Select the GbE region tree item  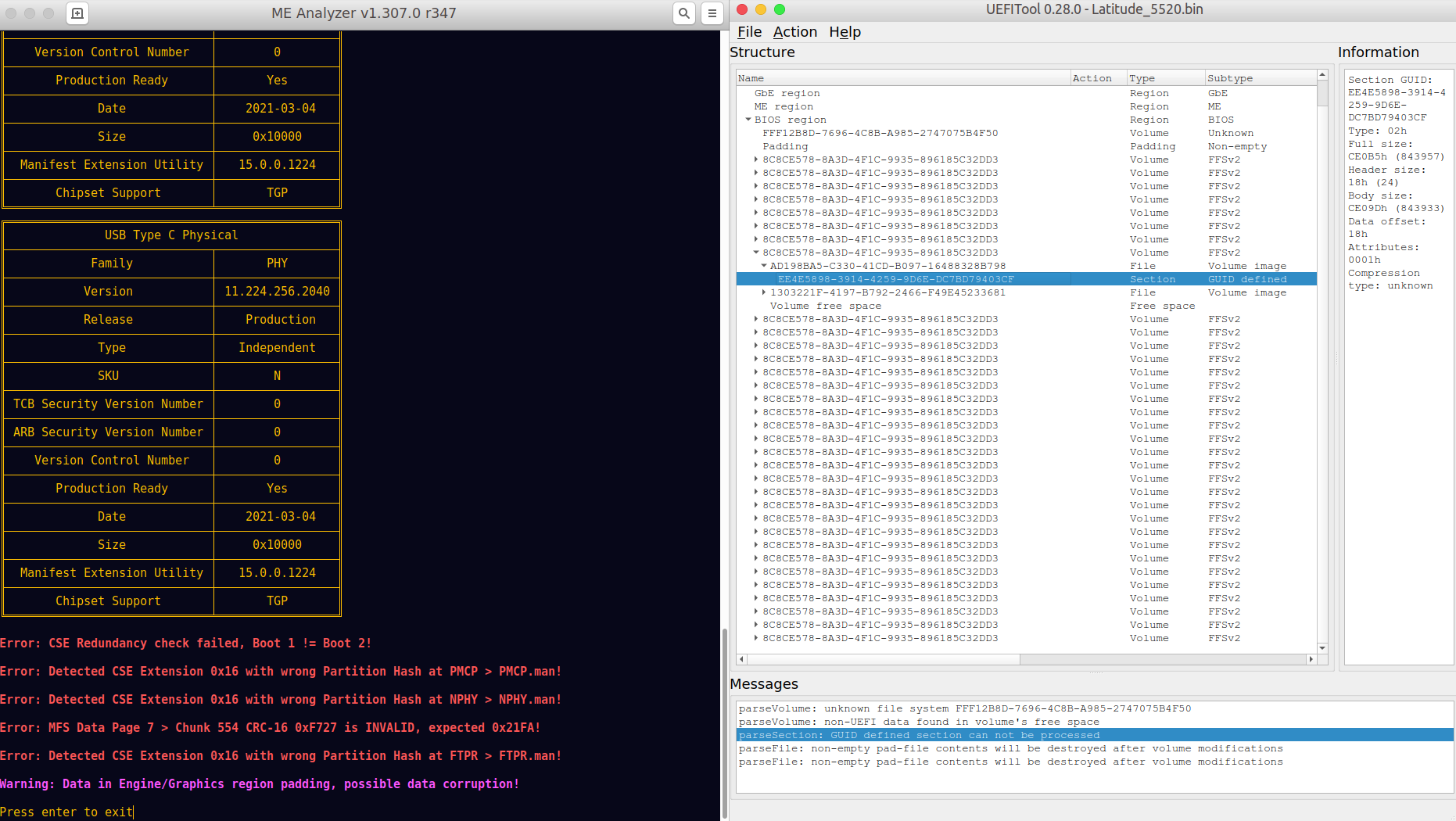pyautogui.click(x=787, y=93)
